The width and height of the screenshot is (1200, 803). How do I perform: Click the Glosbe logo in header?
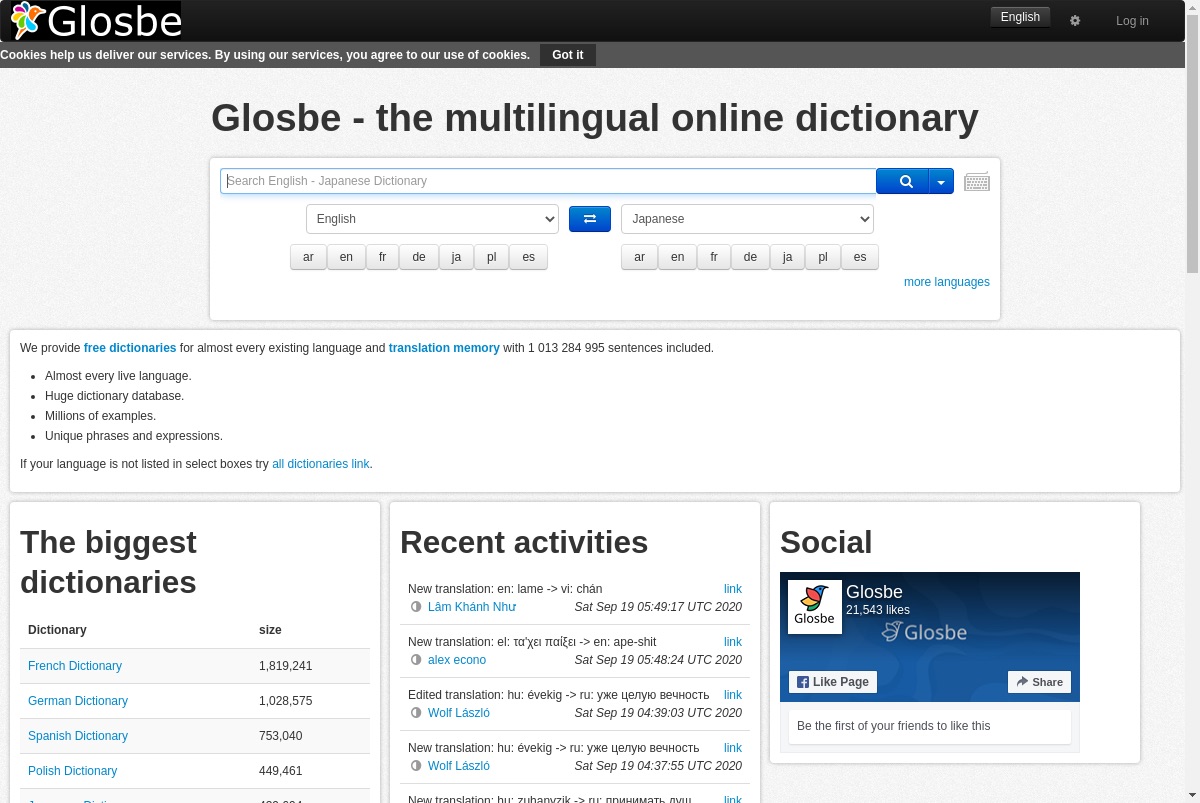point(95,20)
